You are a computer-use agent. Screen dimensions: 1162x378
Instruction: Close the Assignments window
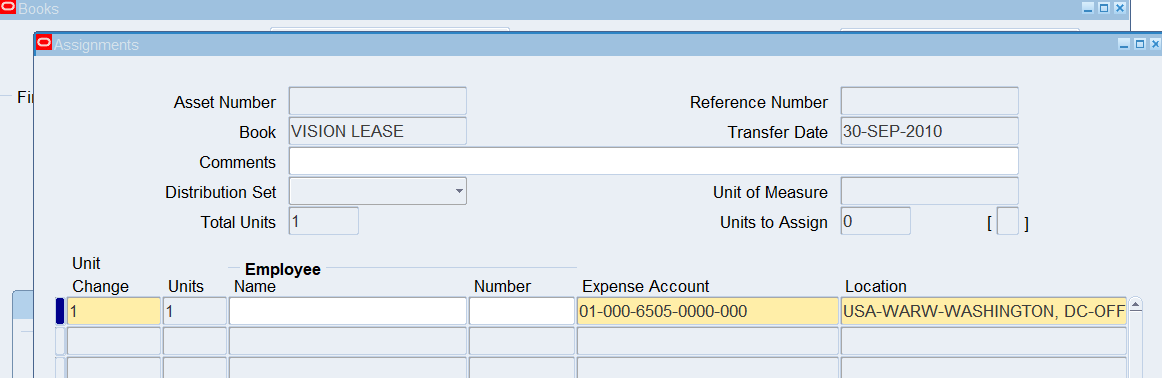(x=1155, y=44)
